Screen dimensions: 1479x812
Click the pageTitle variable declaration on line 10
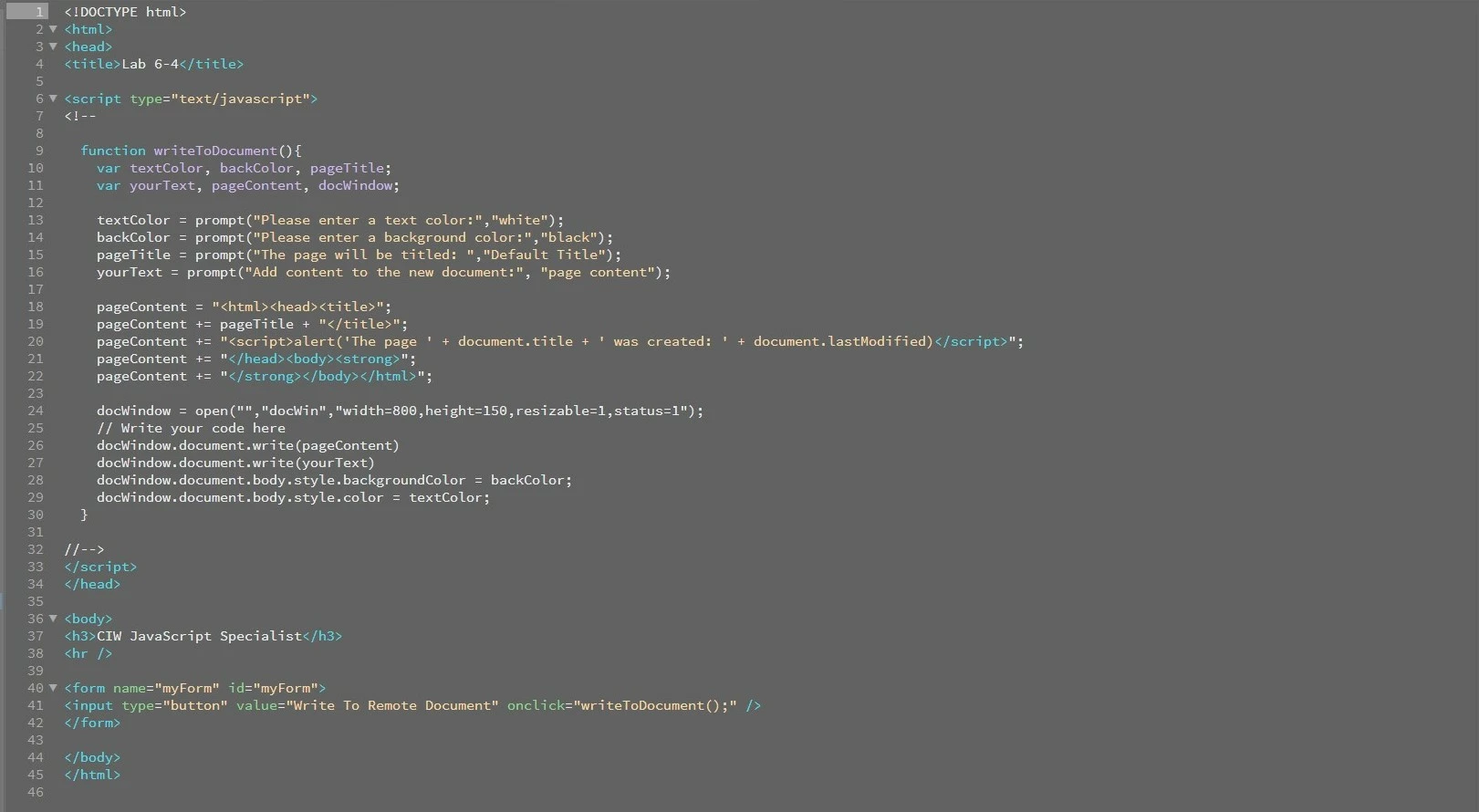click(x=347, y=168)
